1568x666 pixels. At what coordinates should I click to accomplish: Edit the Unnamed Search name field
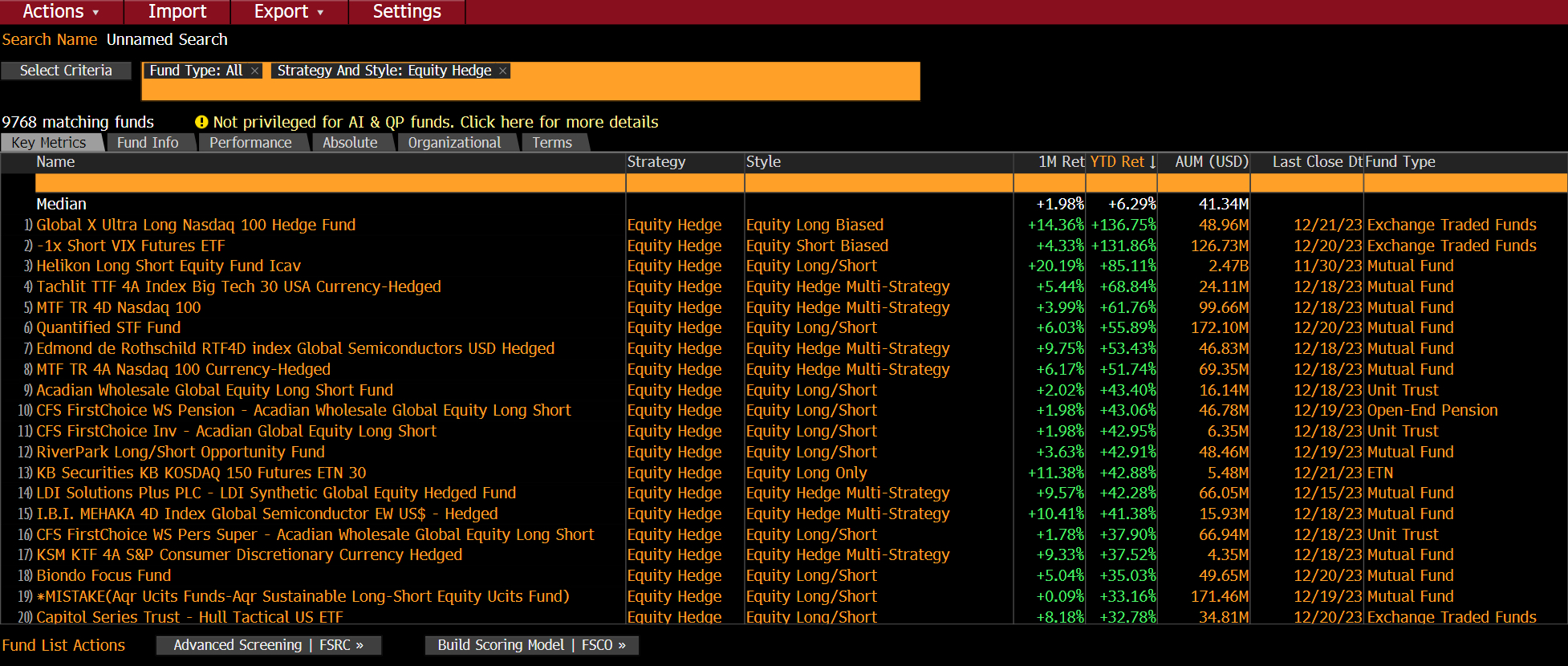pos(167,39)
